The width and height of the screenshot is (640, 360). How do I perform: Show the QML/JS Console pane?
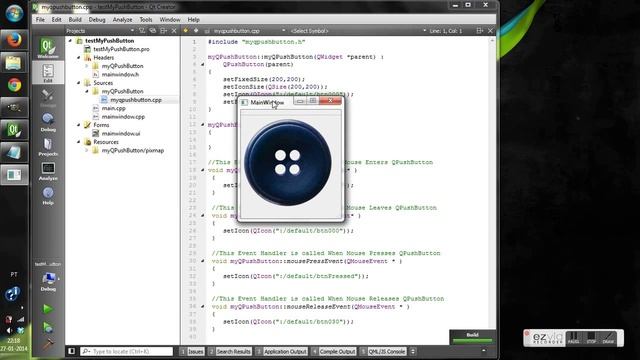tap(383, 351)
